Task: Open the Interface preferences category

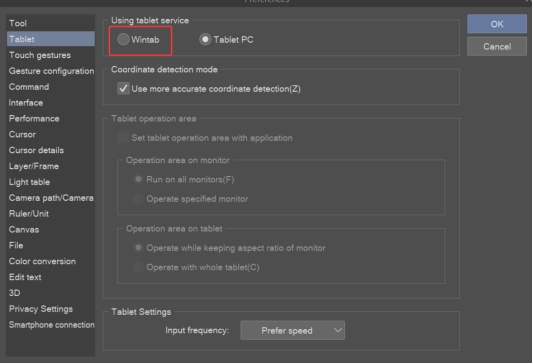Action: [x=51, y=103]
